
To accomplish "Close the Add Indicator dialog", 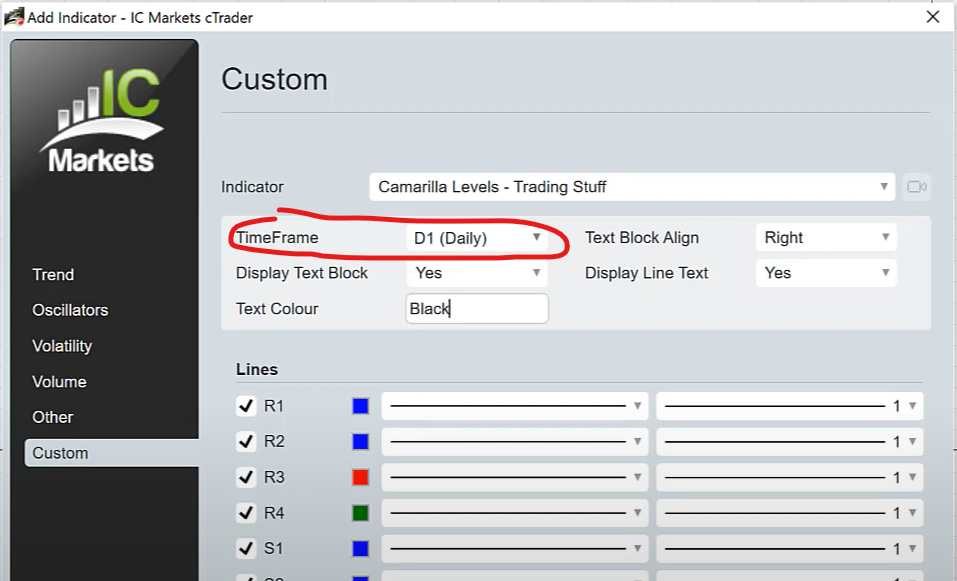I will pyautogui.click(x=933, y=16).
